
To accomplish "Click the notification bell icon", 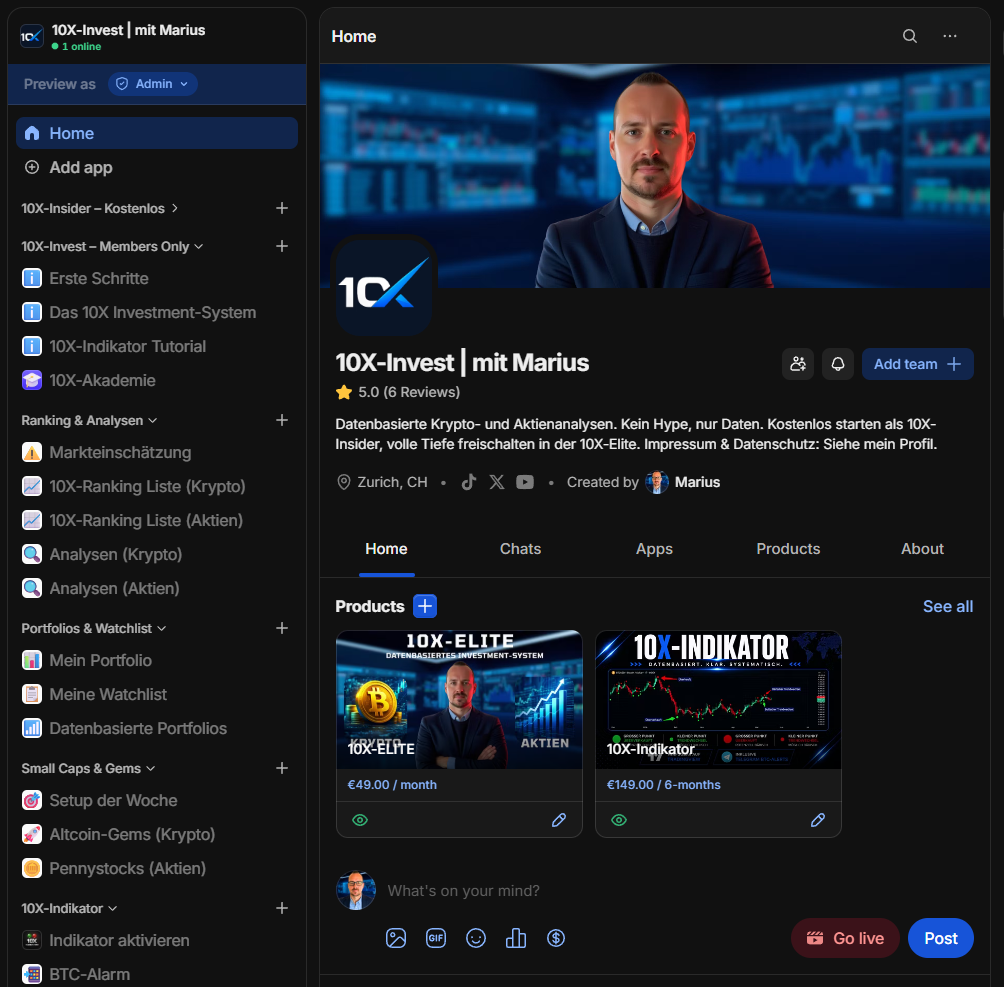I will (x=838, y=364).
